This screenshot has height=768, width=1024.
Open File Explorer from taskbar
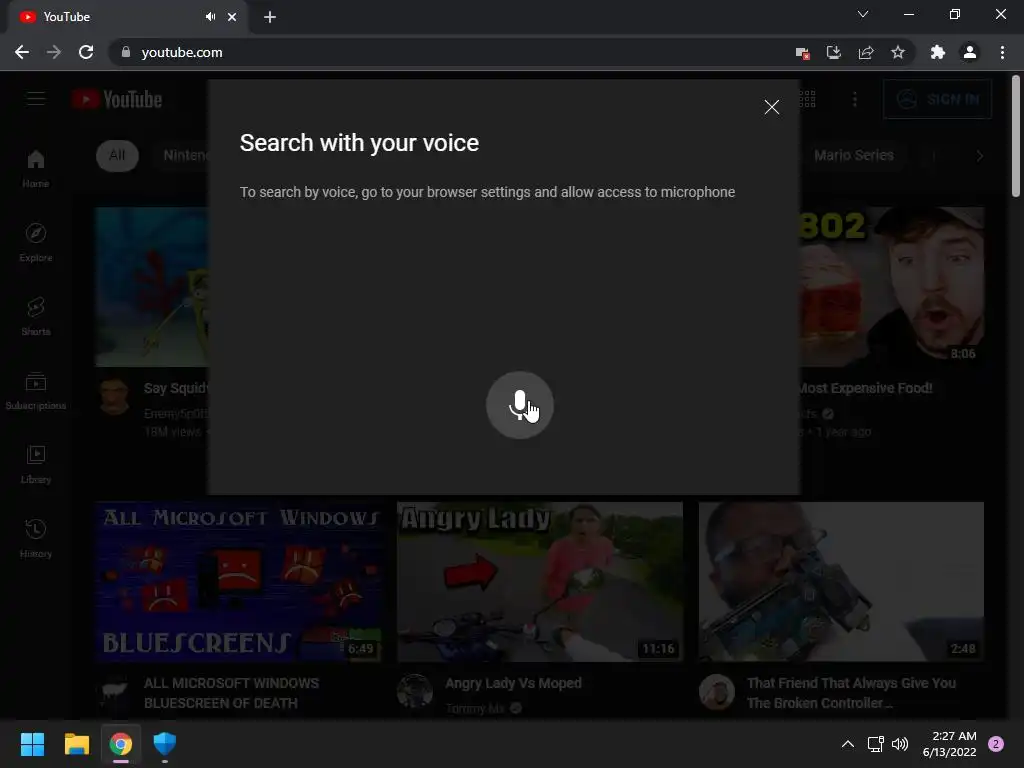(76, 744)
